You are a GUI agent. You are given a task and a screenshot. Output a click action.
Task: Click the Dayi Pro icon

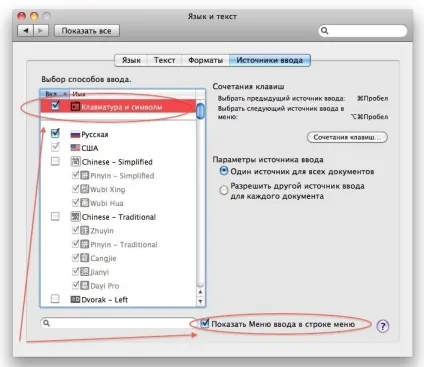pyautogui.click(x=85, y=286)
